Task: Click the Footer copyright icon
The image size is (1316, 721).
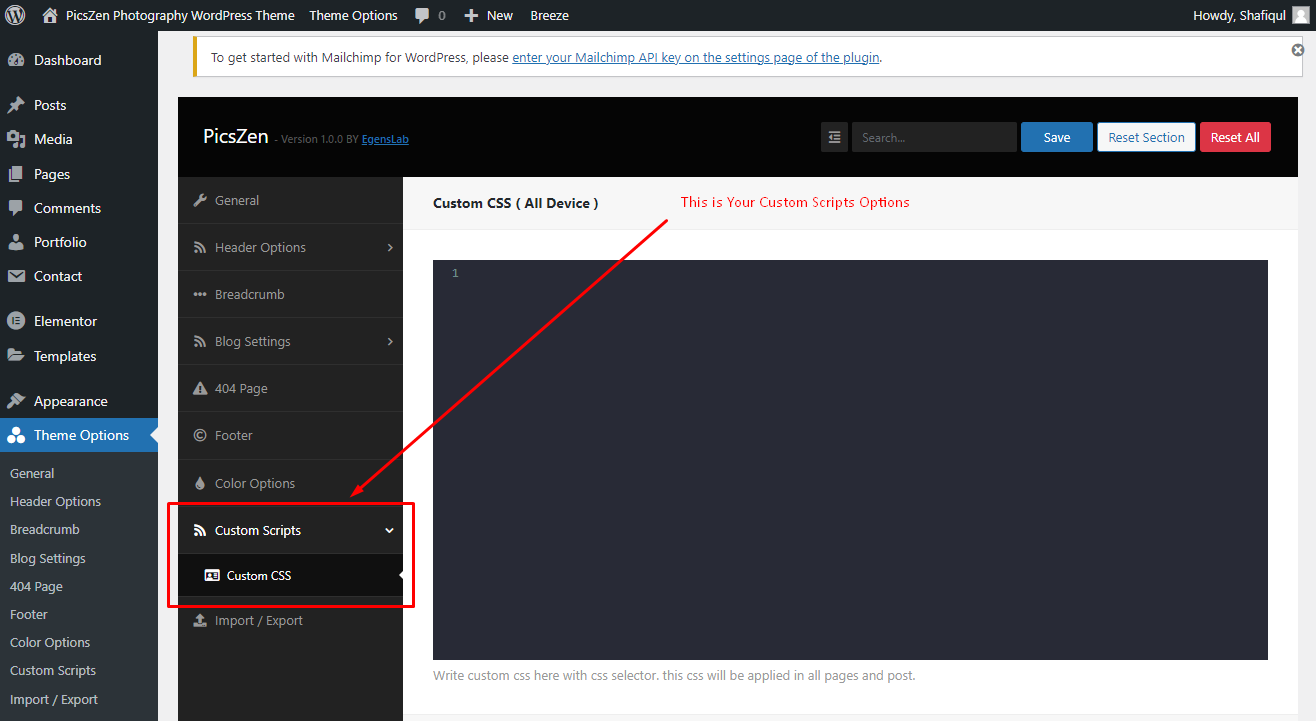Action: tap(199, 435)
